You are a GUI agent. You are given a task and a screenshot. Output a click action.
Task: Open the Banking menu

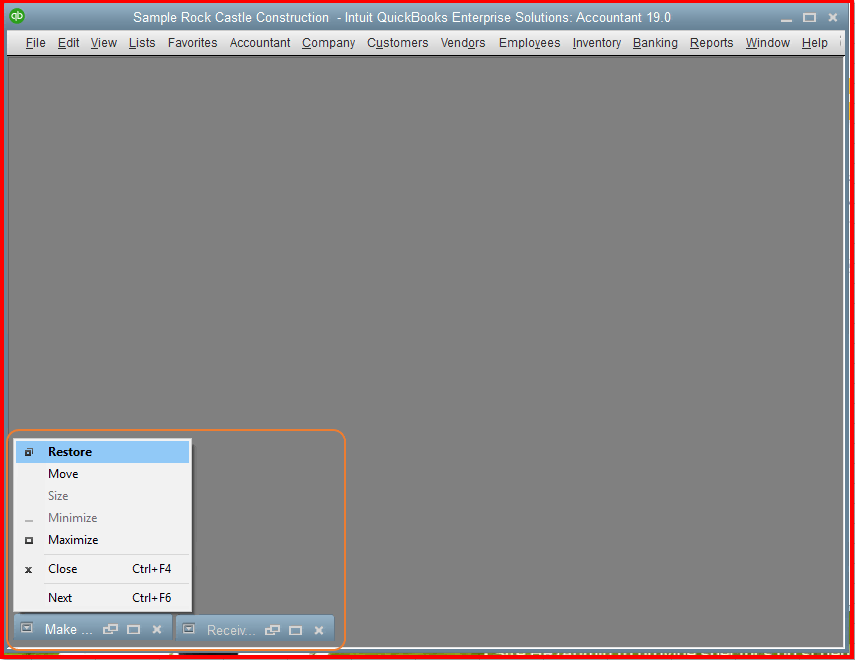654,43
